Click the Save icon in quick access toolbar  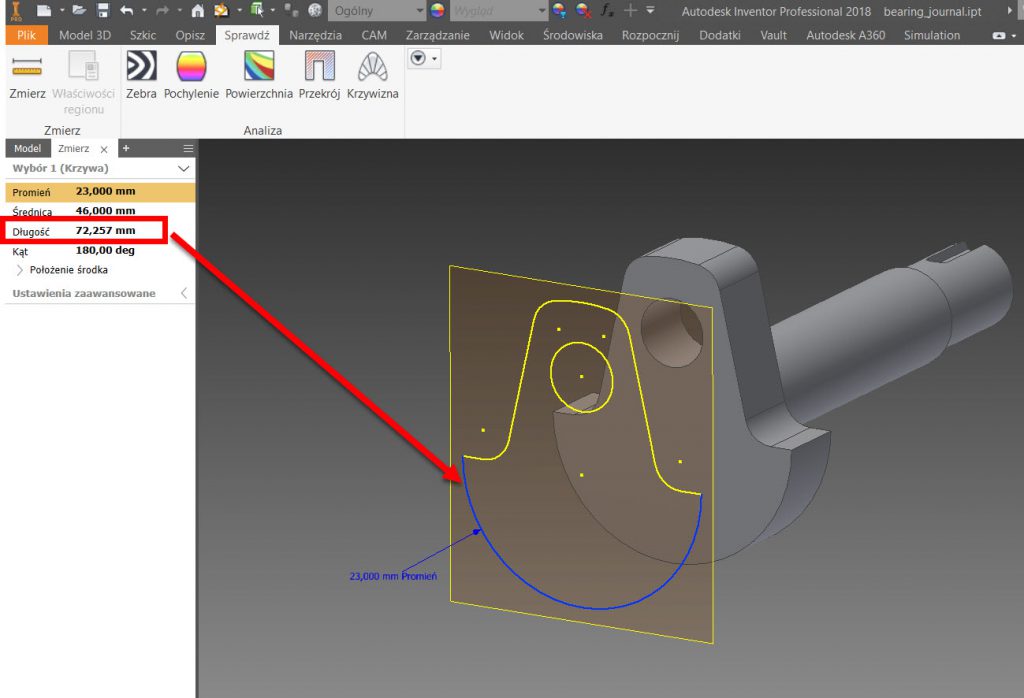104,11
